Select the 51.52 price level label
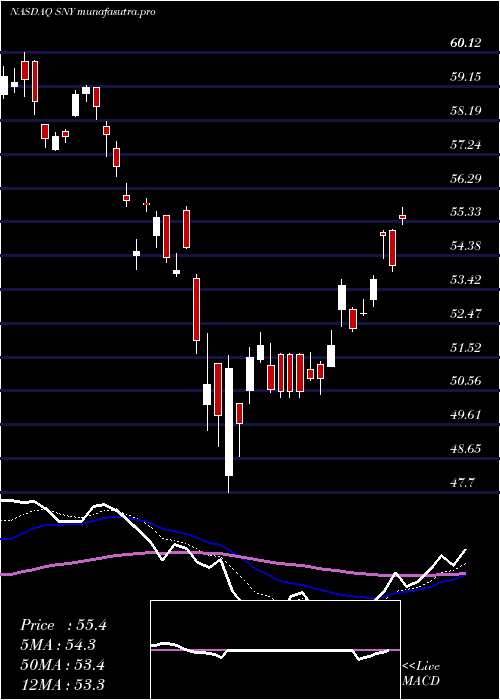 pos(466,347)
